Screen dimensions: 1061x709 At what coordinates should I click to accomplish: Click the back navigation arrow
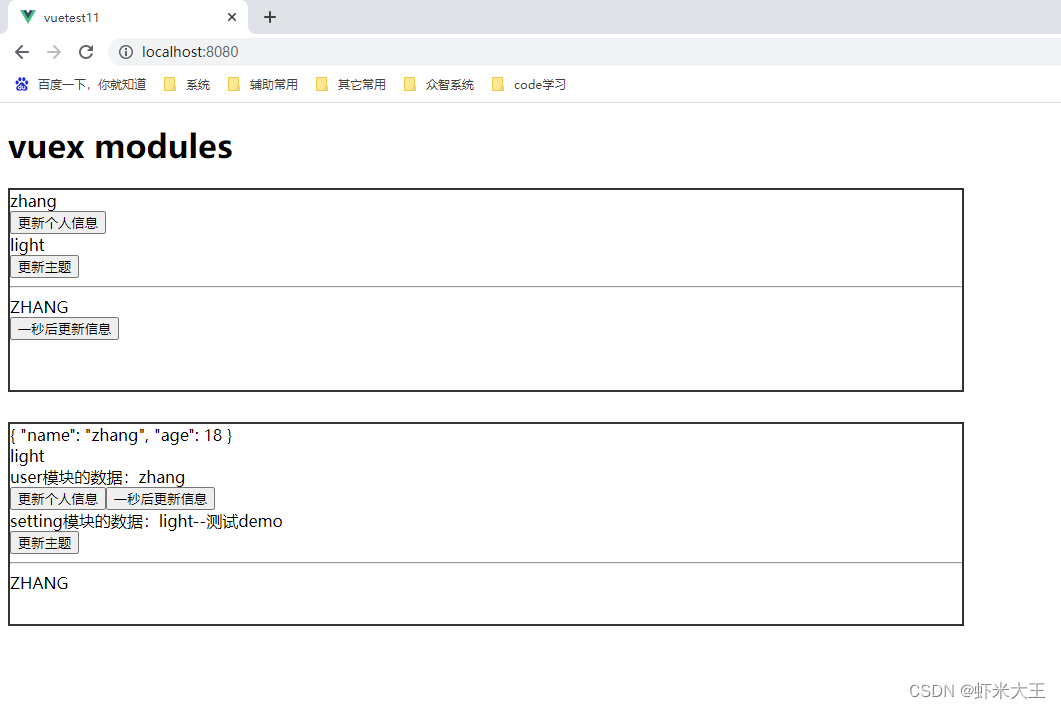[x=21, y=51]
